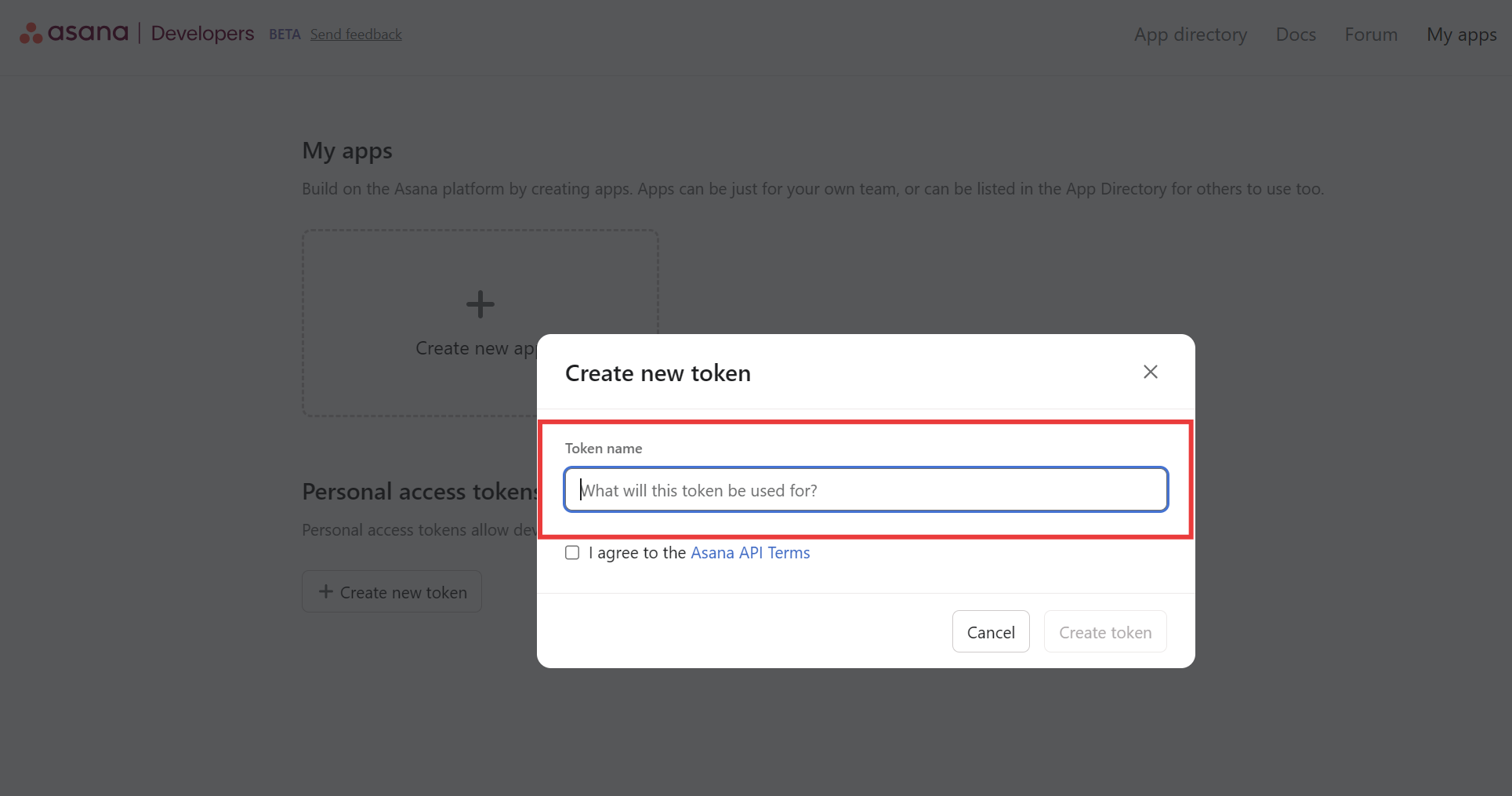Focus the Token name input field
The width and height of the screenshot is (1512, 796).
(x=865, y=490)
